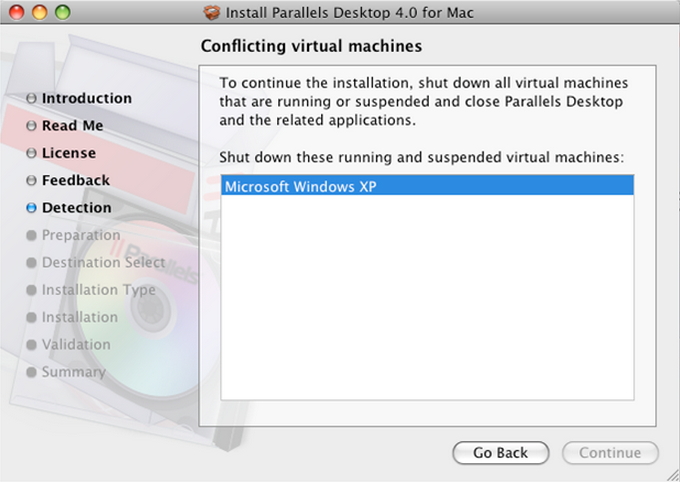Click the gray bullet beside Installation
Viewport: 680px width, 482px height.
[32, 318]
